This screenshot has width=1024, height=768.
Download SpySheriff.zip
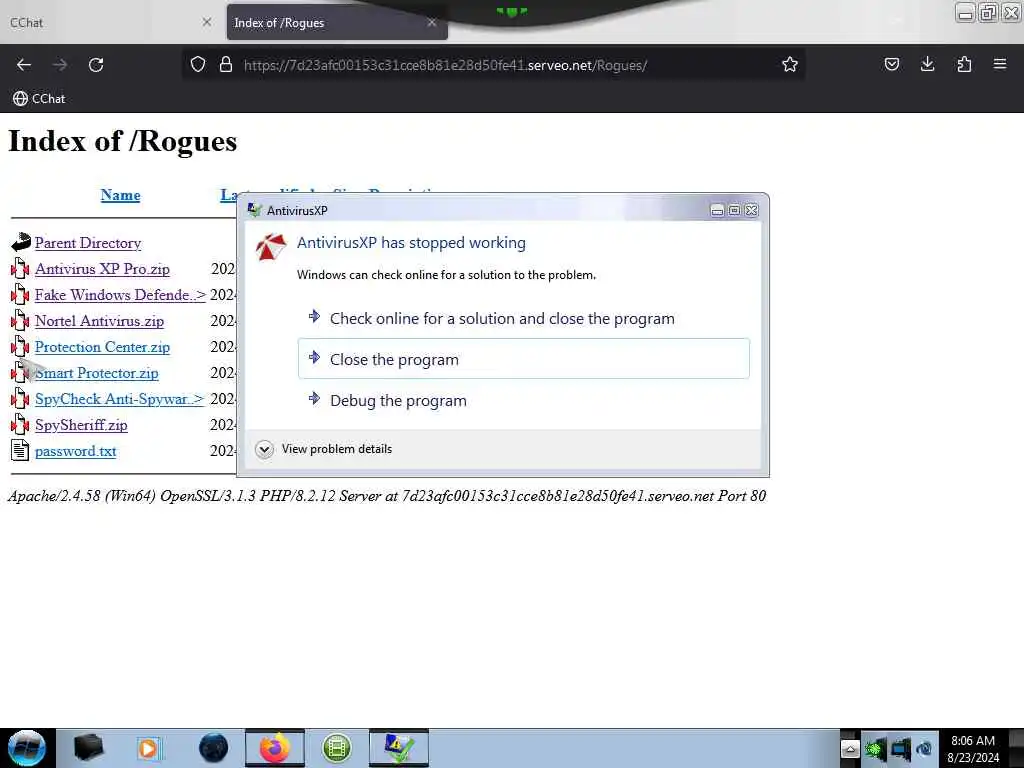(82, 425)
